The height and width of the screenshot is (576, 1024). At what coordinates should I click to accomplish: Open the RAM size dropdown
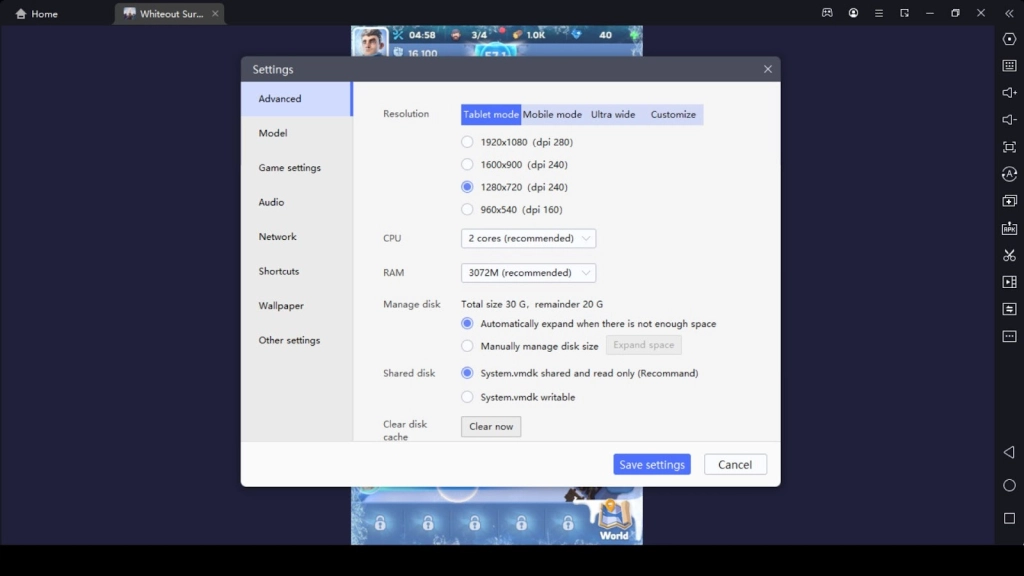tap(528, 273)
